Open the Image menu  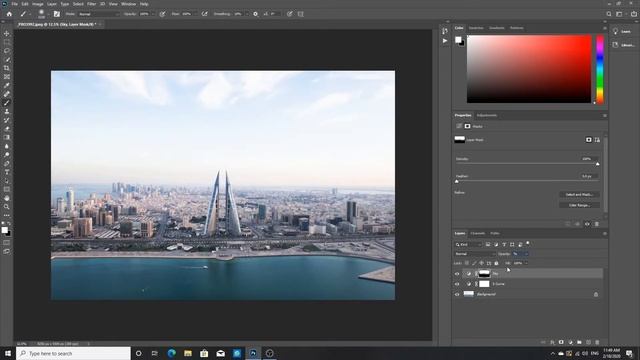[38, 4]
